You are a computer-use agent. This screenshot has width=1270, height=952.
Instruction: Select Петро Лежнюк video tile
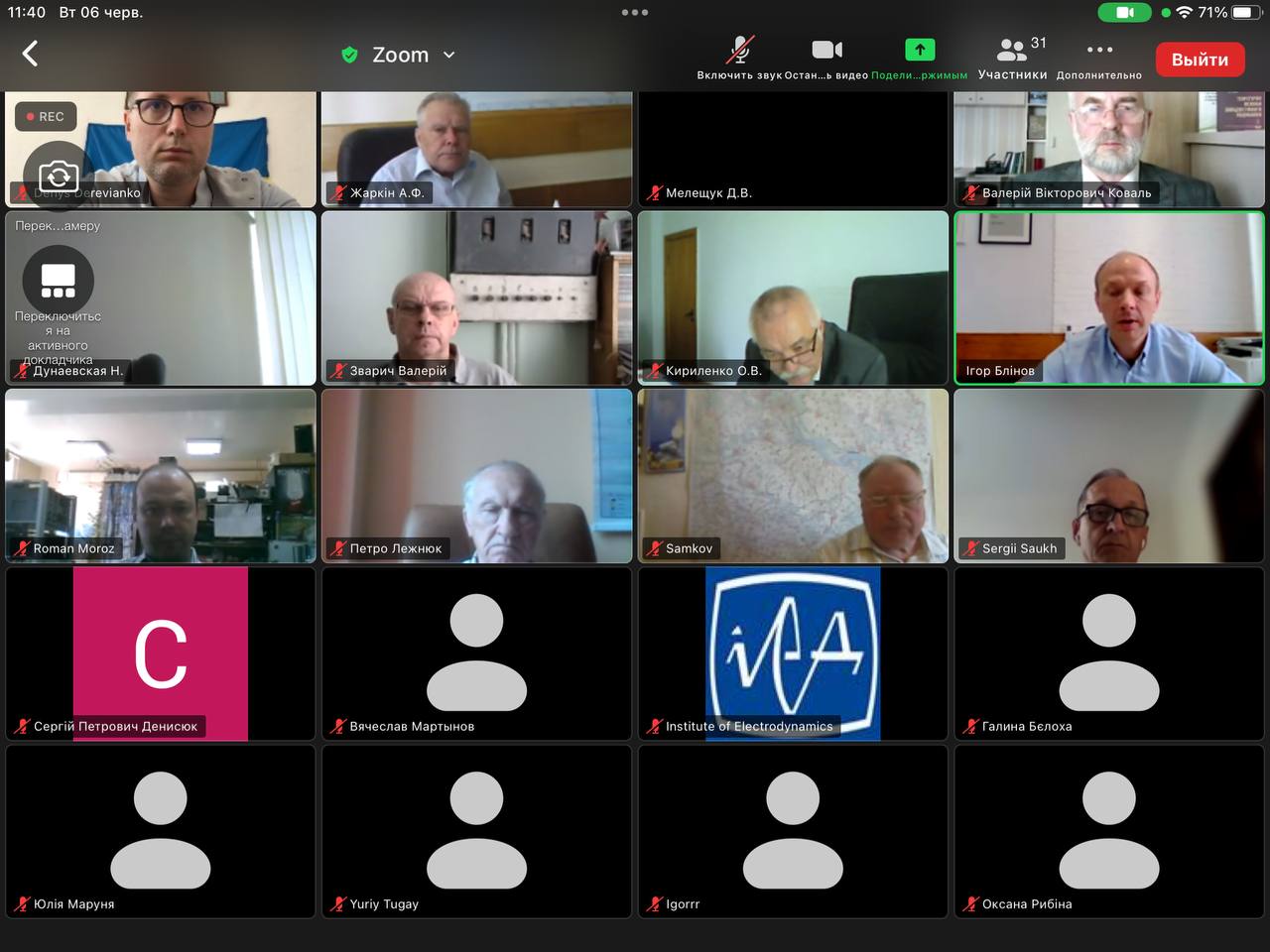click(x=477, y=476)
